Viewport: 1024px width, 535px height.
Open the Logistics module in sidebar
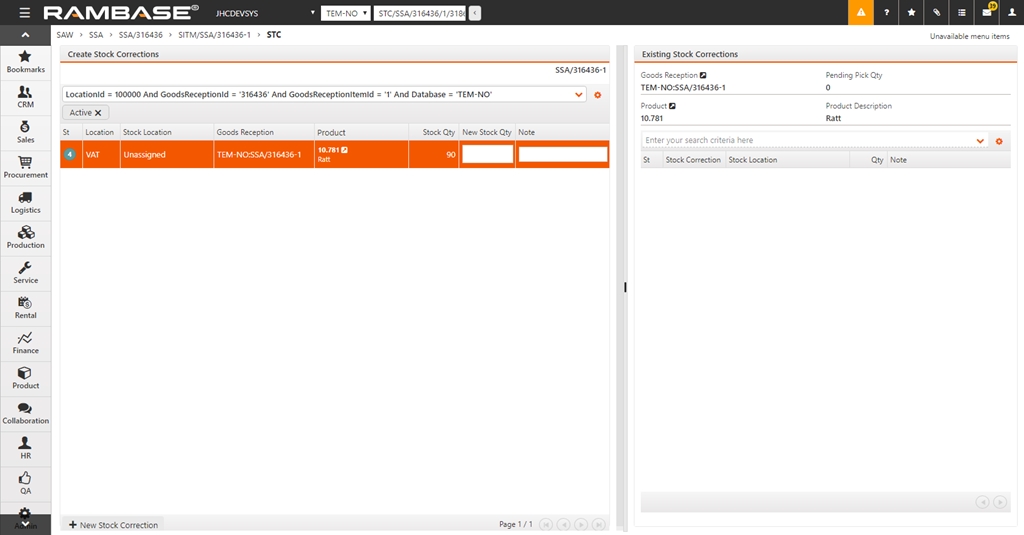[x=26, y=201]
